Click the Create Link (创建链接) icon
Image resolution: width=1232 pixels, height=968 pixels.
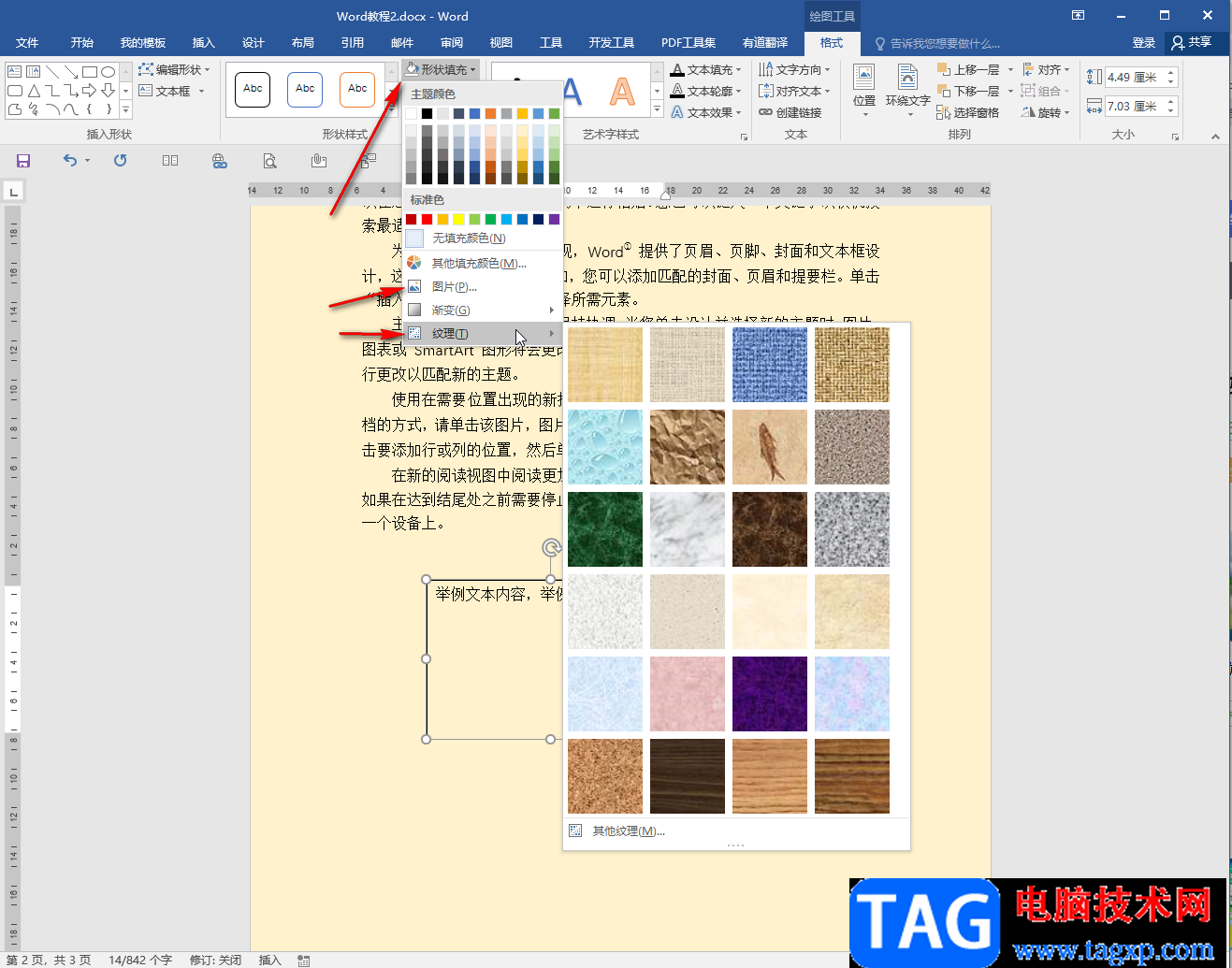tap(790, 112)
